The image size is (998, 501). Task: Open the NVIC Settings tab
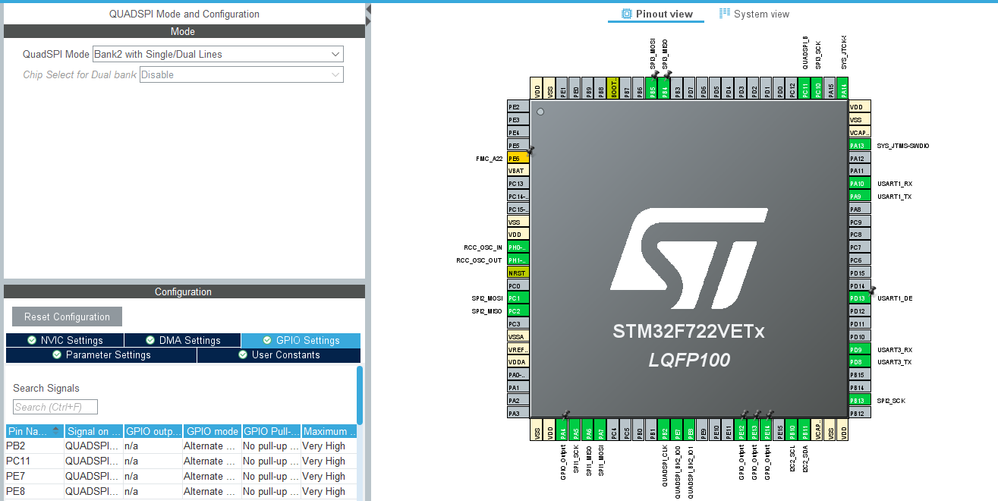point(65,340)
